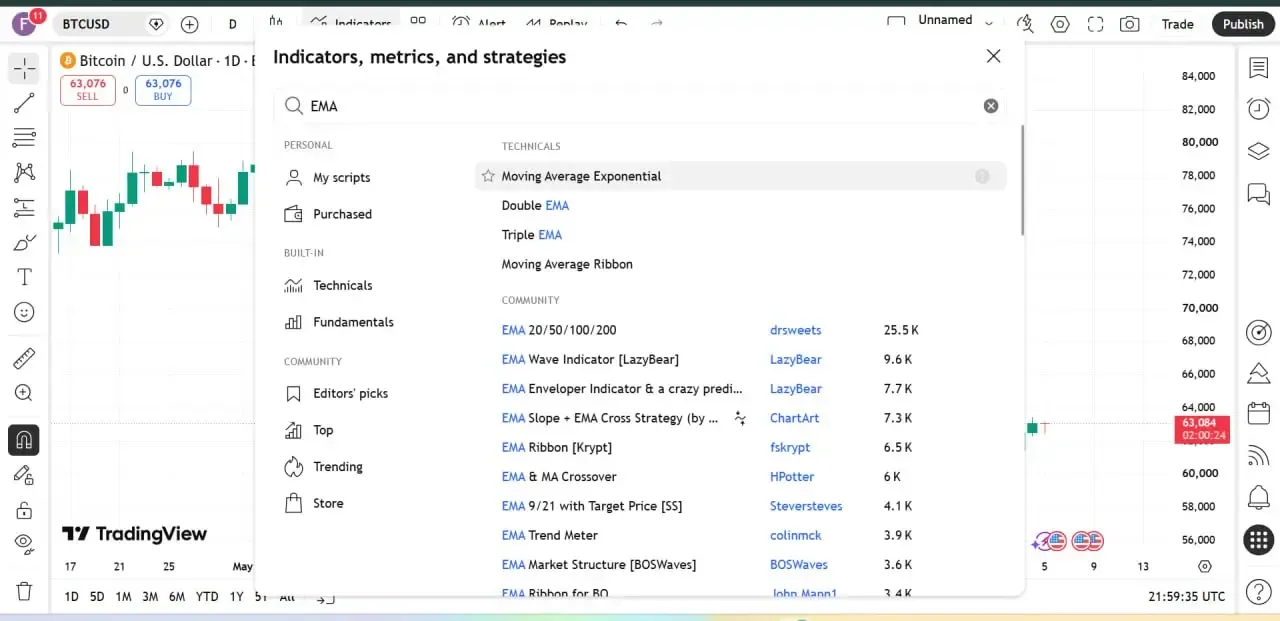Open chart settings hexagon icon
The image size is (1280, 621).
click(1060, 24)
